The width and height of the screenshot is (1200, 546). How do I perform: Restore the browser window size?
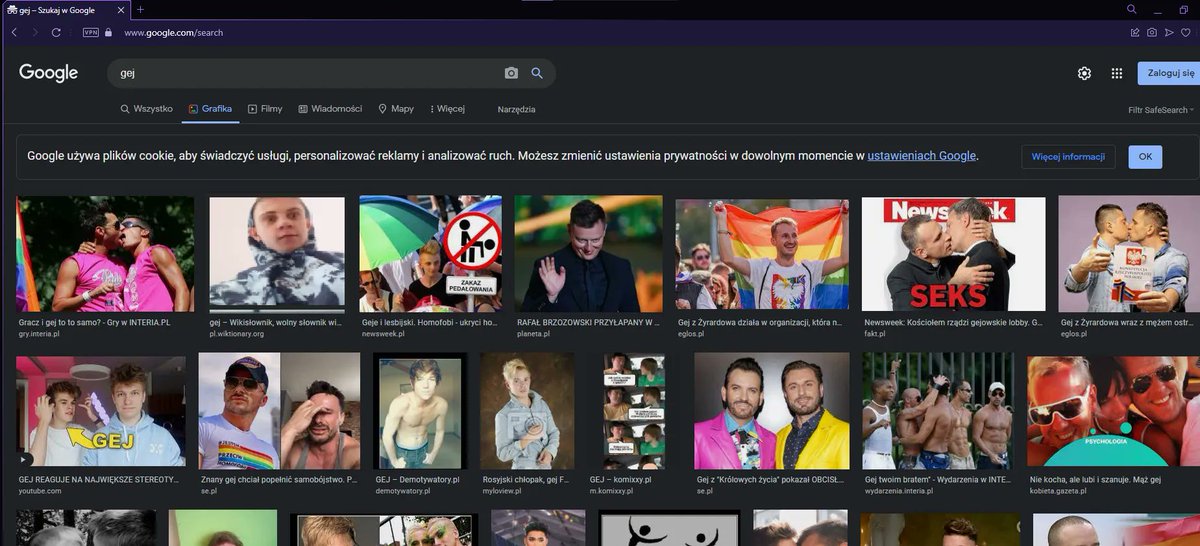point(1184,9)
